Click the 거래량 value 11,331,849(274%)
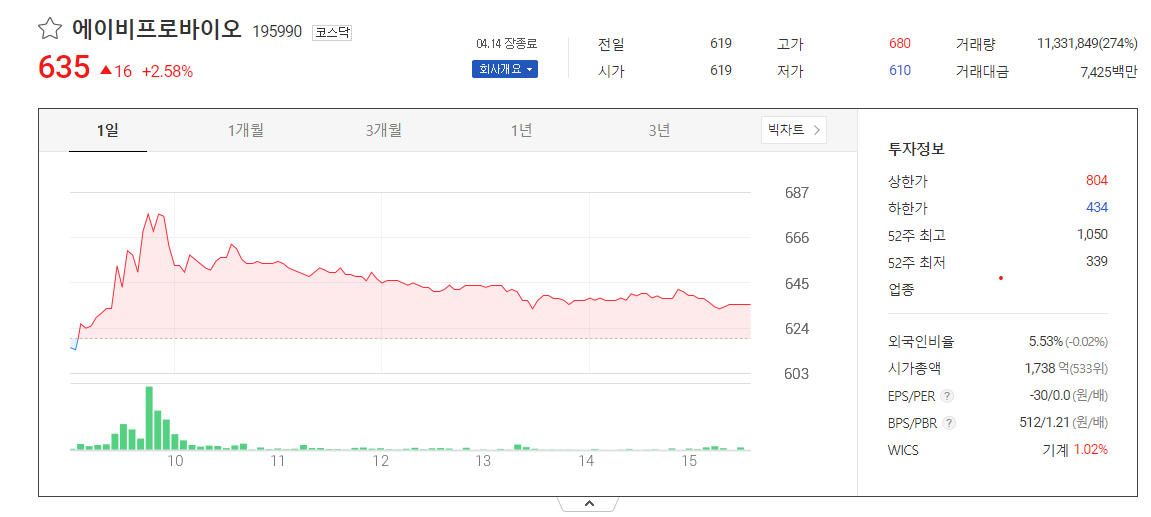 click(x=1087, y=43)
